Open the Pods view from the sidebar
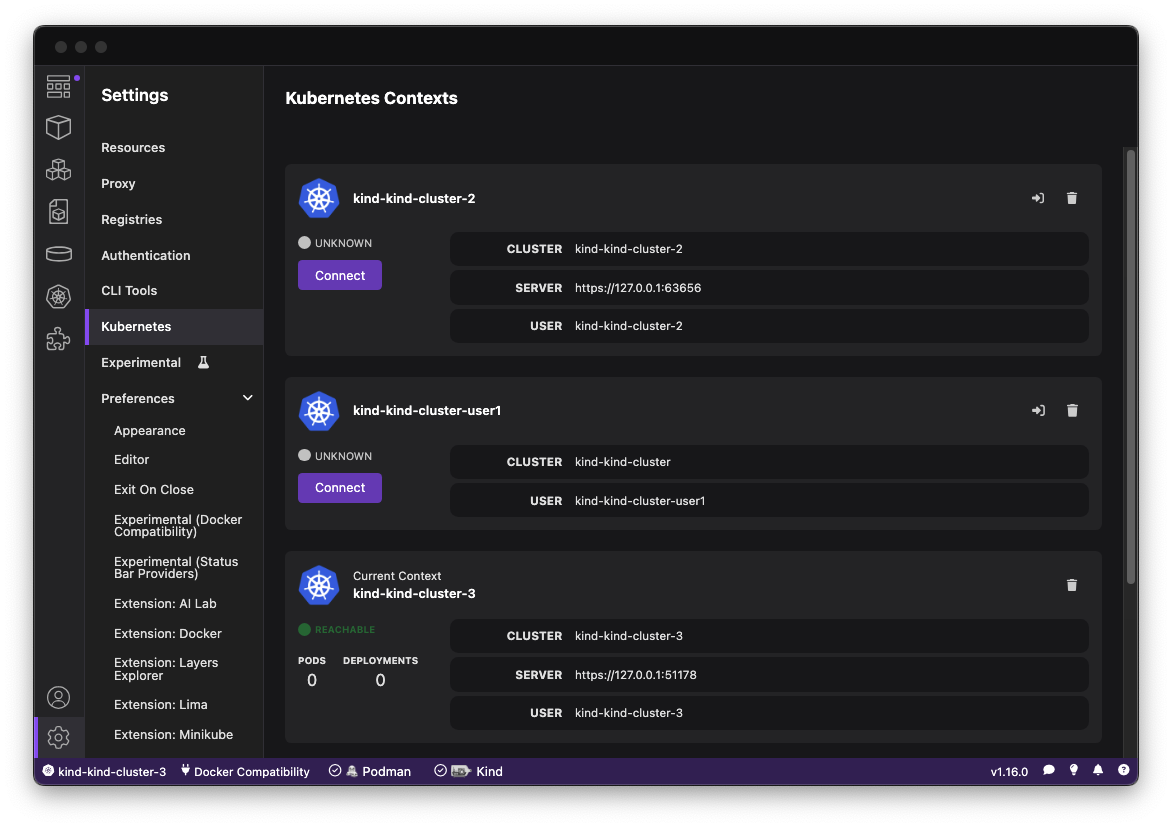 click(x=58, y=169)
